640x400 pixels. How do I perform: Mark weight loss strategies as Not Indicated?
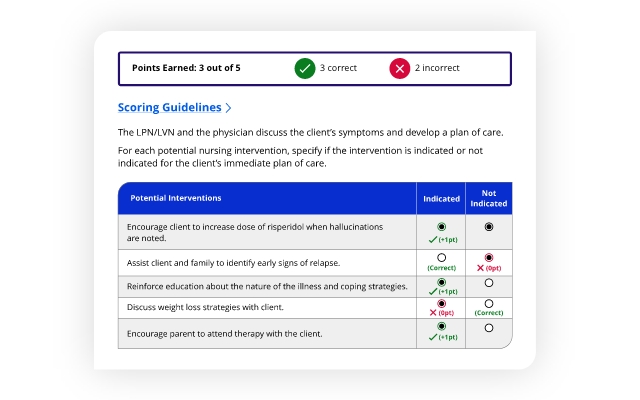pyautogui.click(x=489, y=303)
